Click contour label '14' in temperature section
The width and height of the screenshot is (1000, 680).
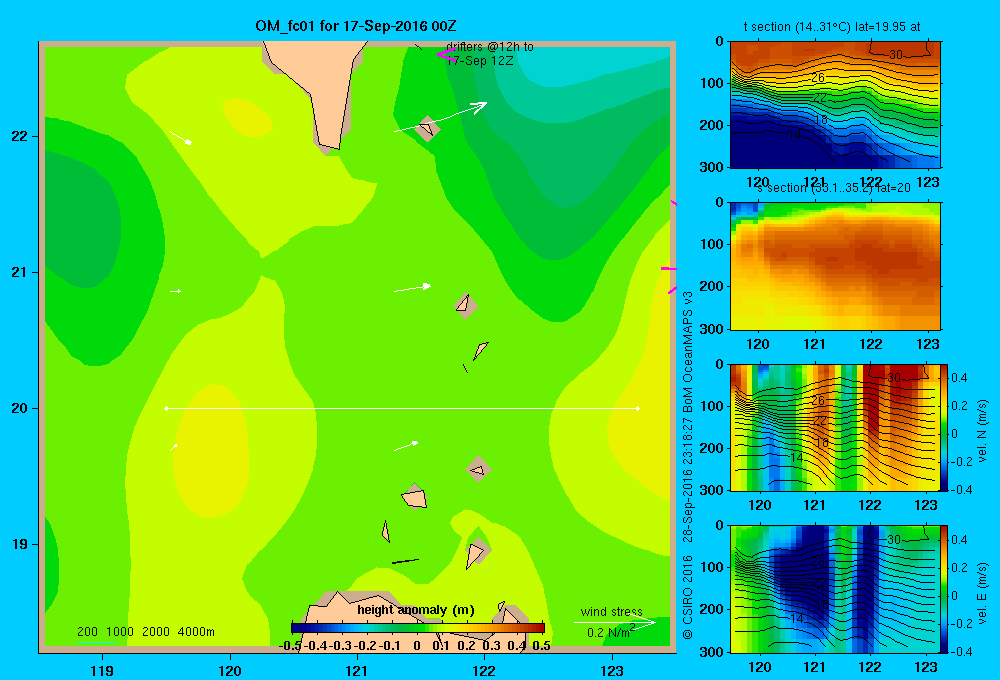[795, 135]
